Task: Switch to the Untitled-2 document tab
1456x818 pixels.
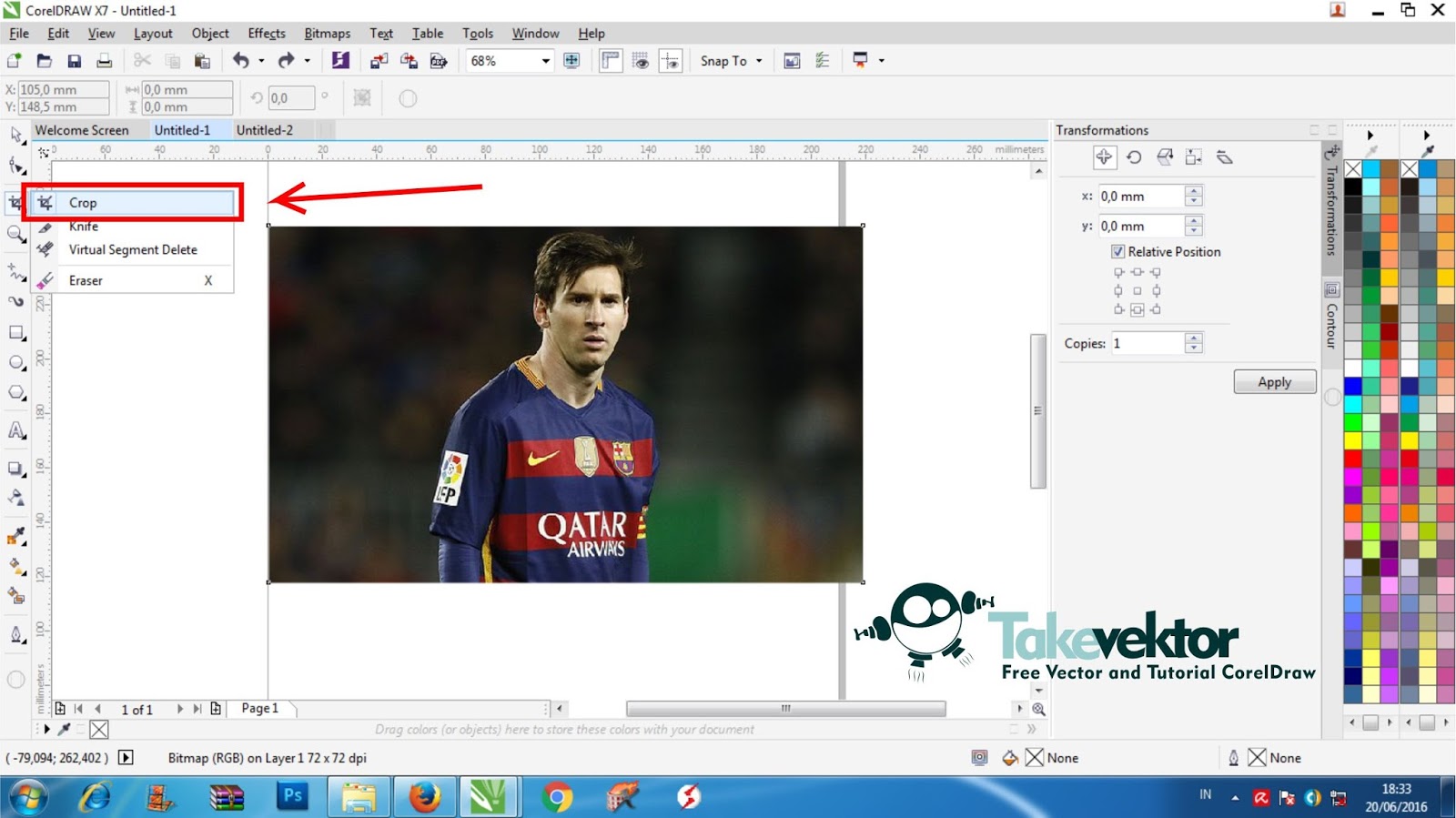Action: click(x=265, y=130)
